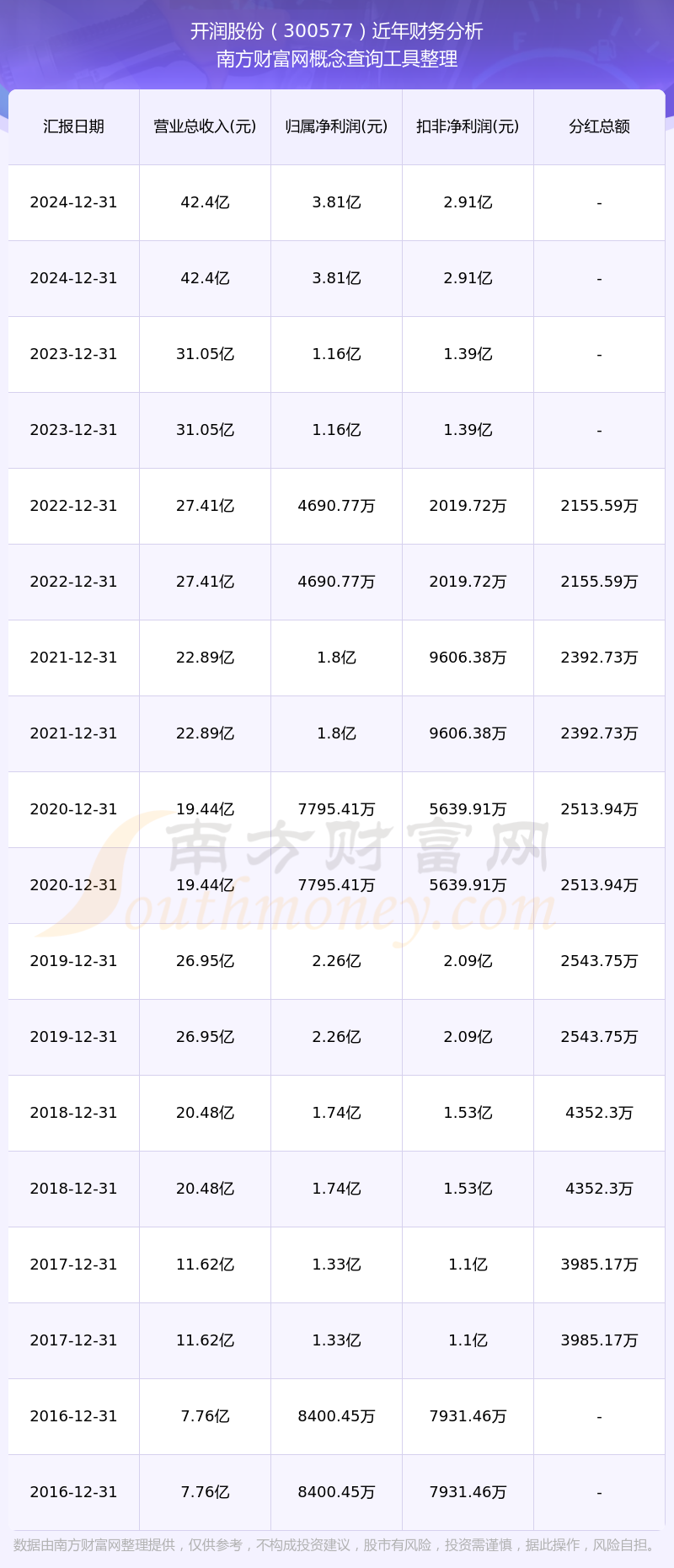Select the second 2021-12-31 date cell

pyautogui.click(x=74, y=733)
